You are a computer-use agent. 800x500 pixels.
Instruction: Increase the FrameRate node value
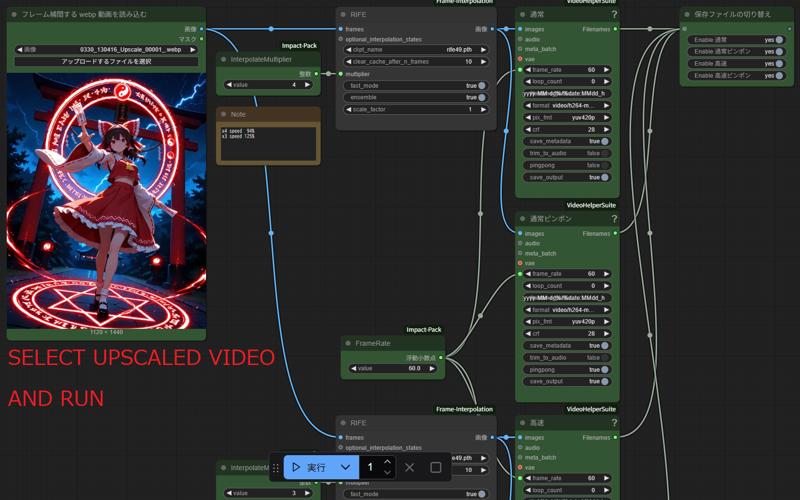coord(432,368)
